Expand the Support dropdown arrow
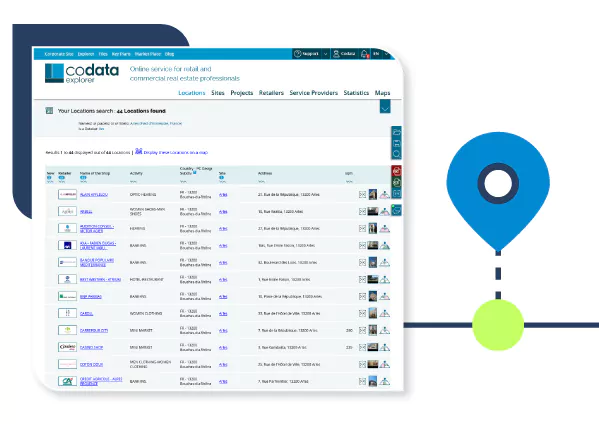Viewport: 599px width, 424px height. [x=325, y=54]
